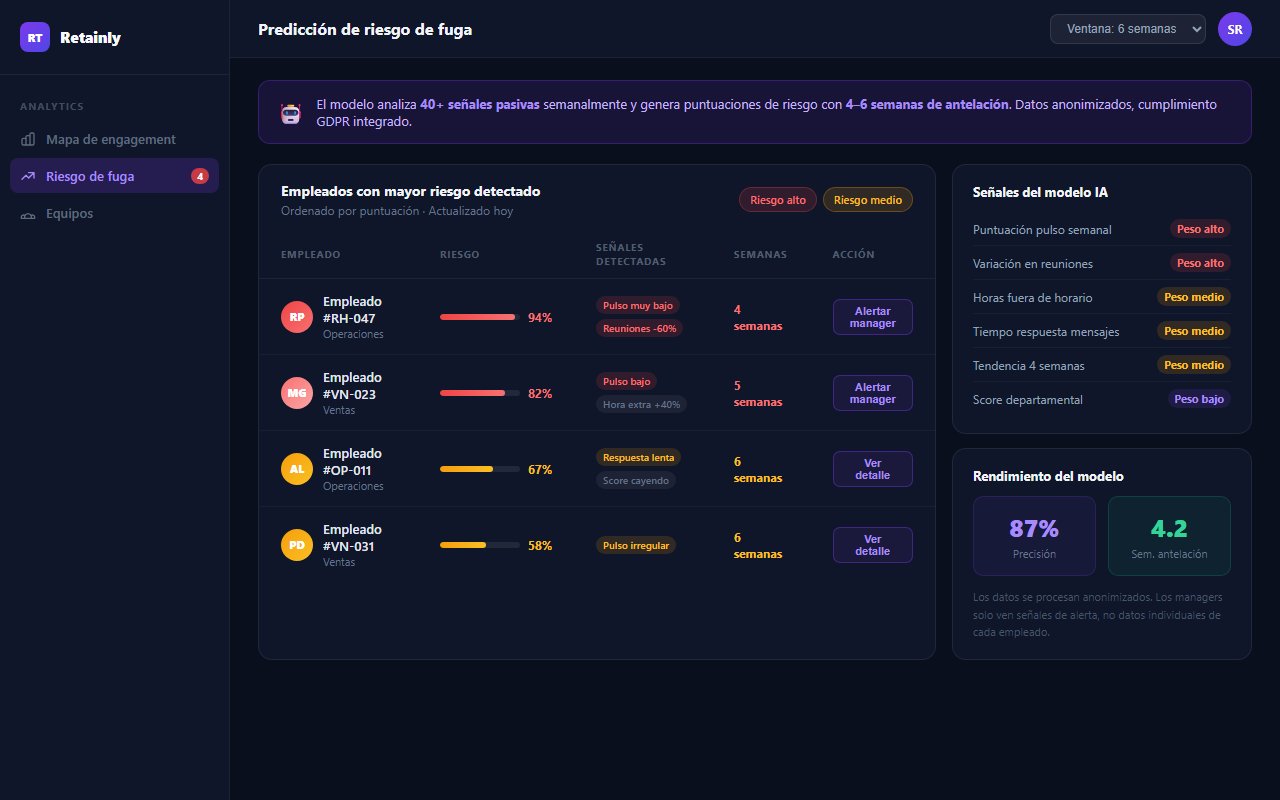Open the Equipos section
The height and width of the screenshot is (800, 1280).
coord(114,213)
